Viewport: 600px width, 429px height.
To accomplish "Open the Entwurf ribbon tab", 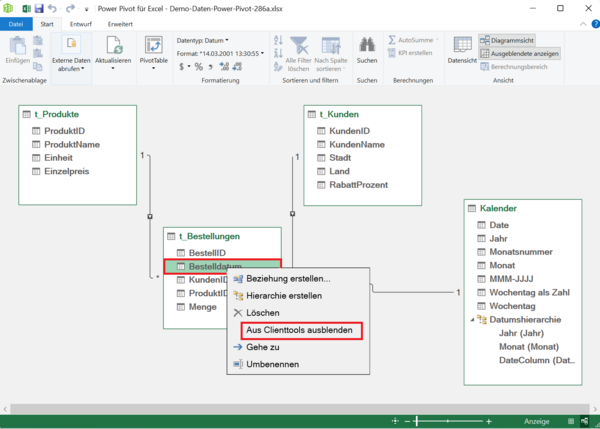I will pyautogui.click(x=81, y=23).
